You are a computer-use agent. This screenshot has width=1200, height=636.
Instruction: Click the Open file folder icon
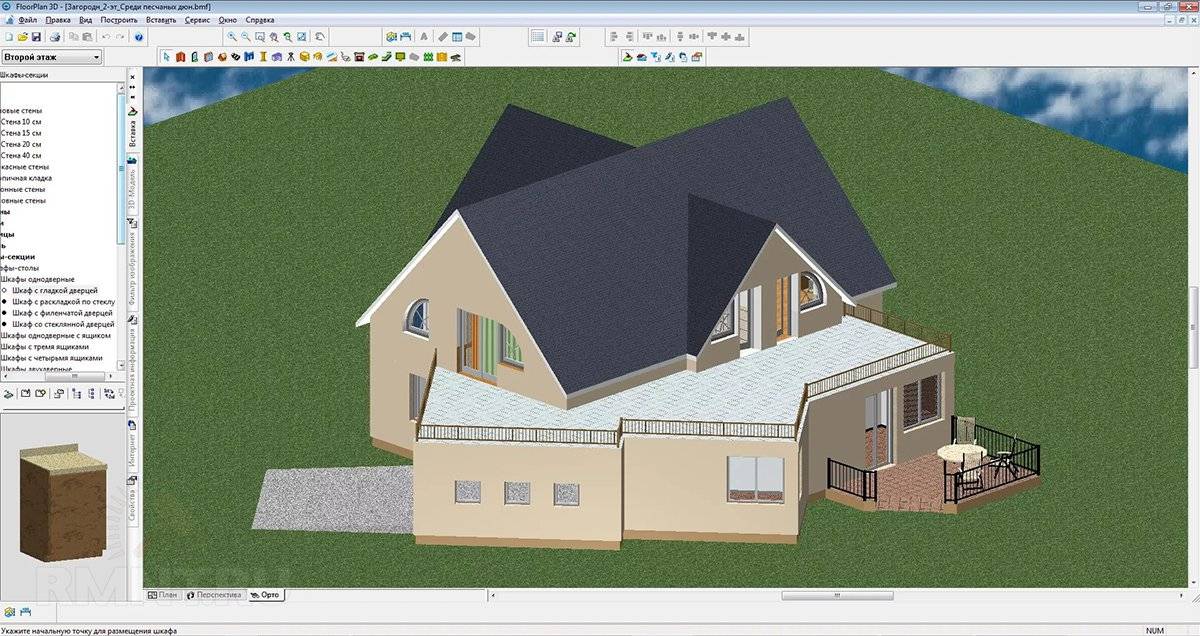(22, 37)
